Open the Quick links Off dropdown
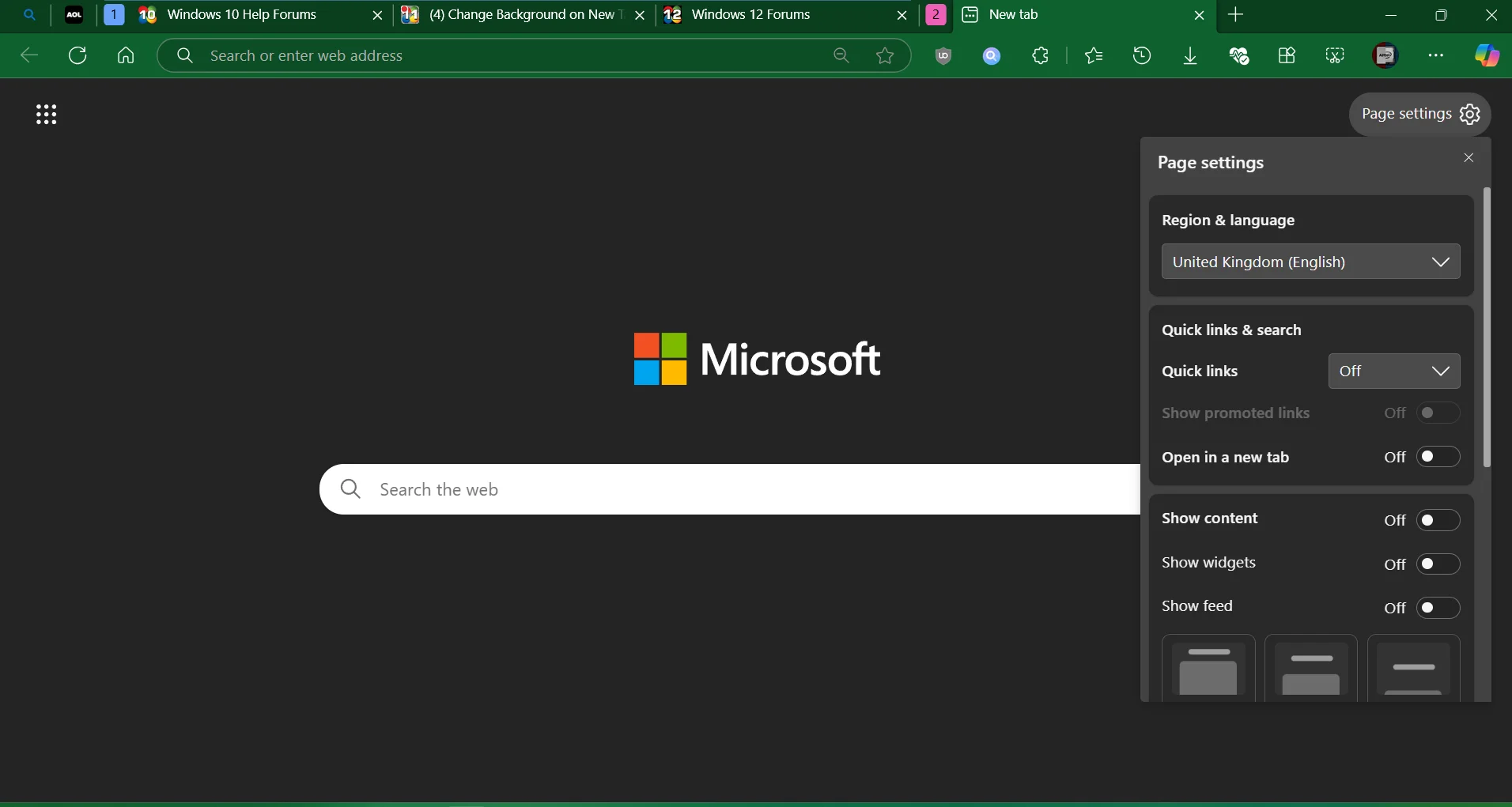 click(x=1394, y=371)
